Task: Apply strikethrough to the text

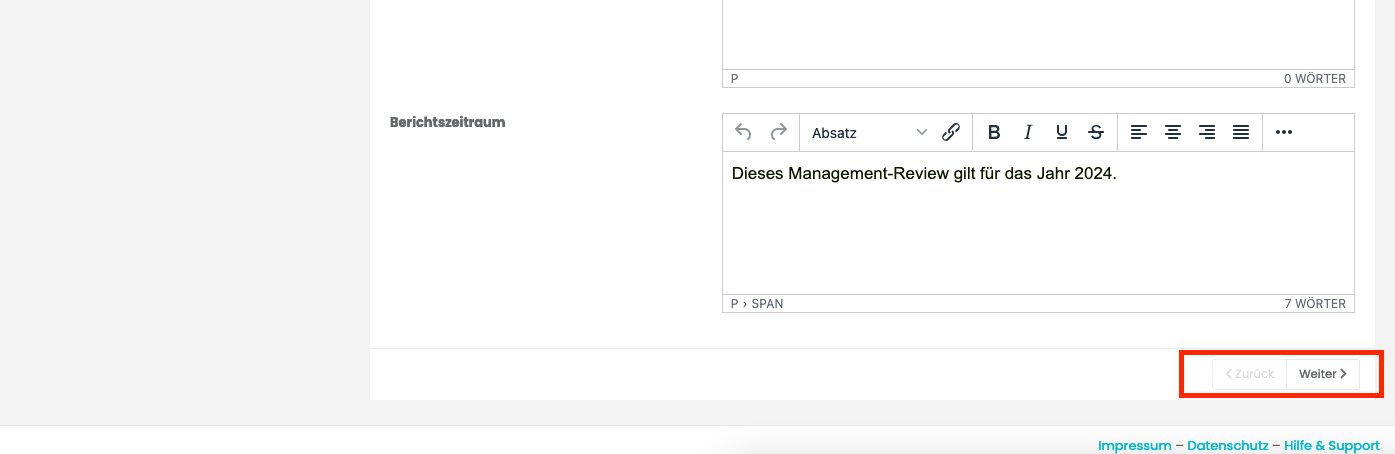Action: (x=1096, y=132)
